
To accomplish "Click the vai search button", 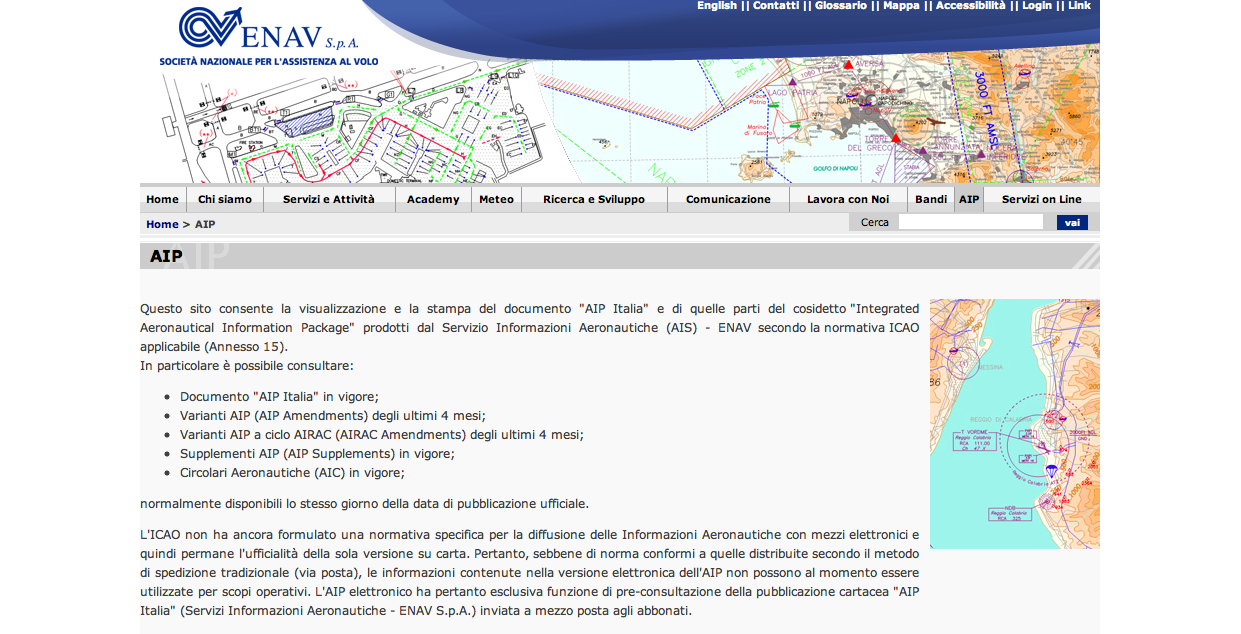I will (x=1072, y=222).
